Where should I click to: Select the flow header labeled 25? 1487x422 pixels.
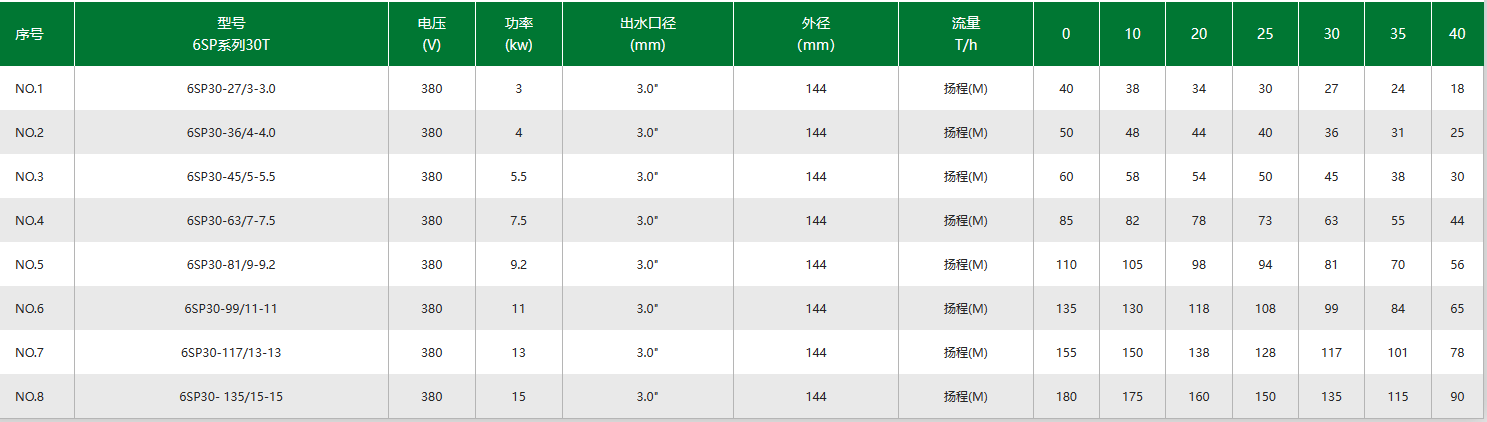click(1265, 34)
